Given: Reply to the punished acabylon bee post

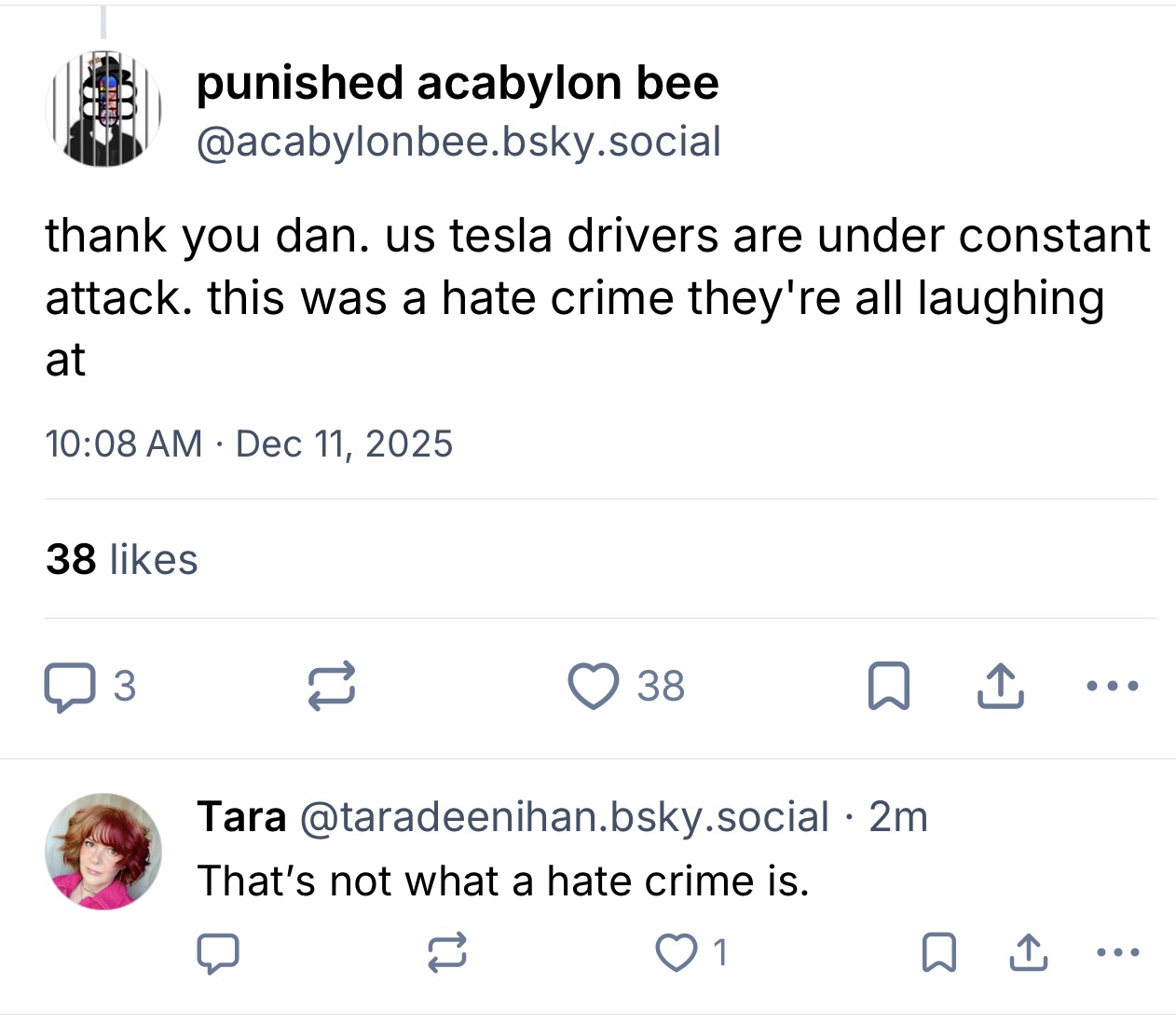Looking at the screenshot, I should pyautogui.click(x=69, y=687).
